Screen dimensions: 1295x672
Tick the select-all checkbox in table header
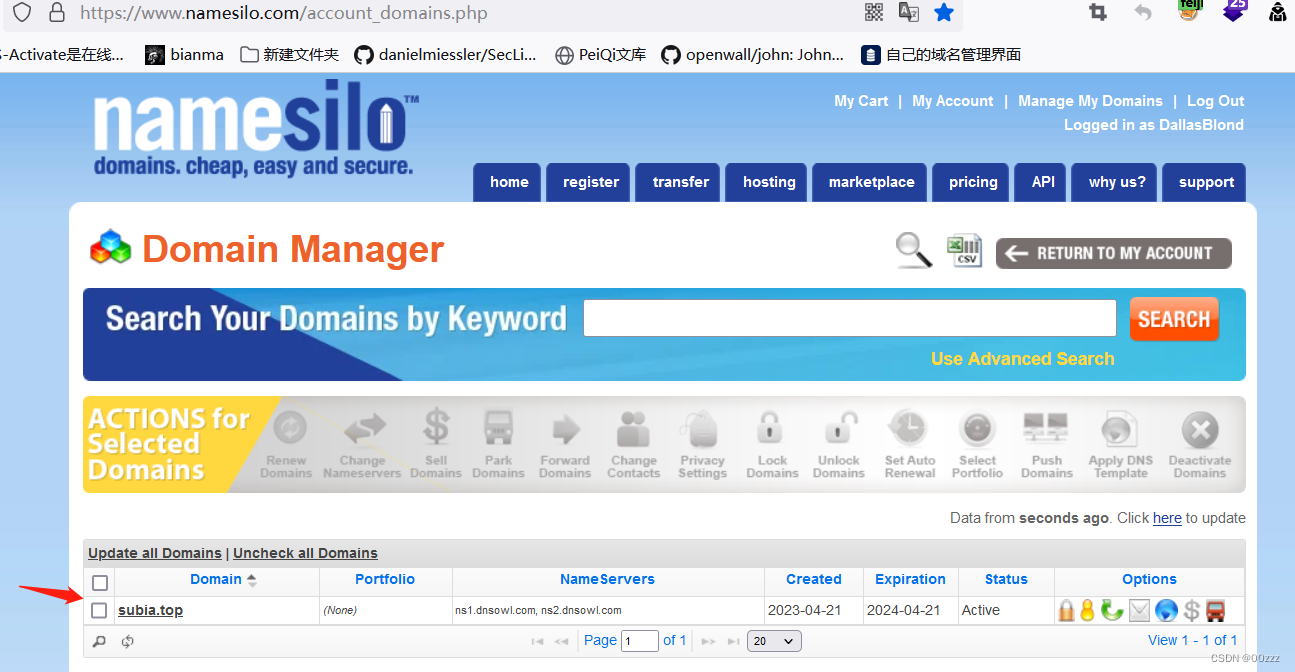tap(100, 582)
